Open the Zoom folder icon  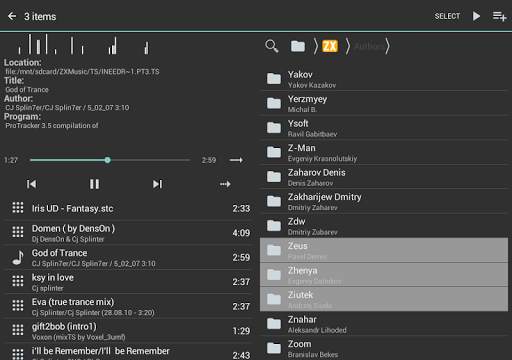point(274,348)
